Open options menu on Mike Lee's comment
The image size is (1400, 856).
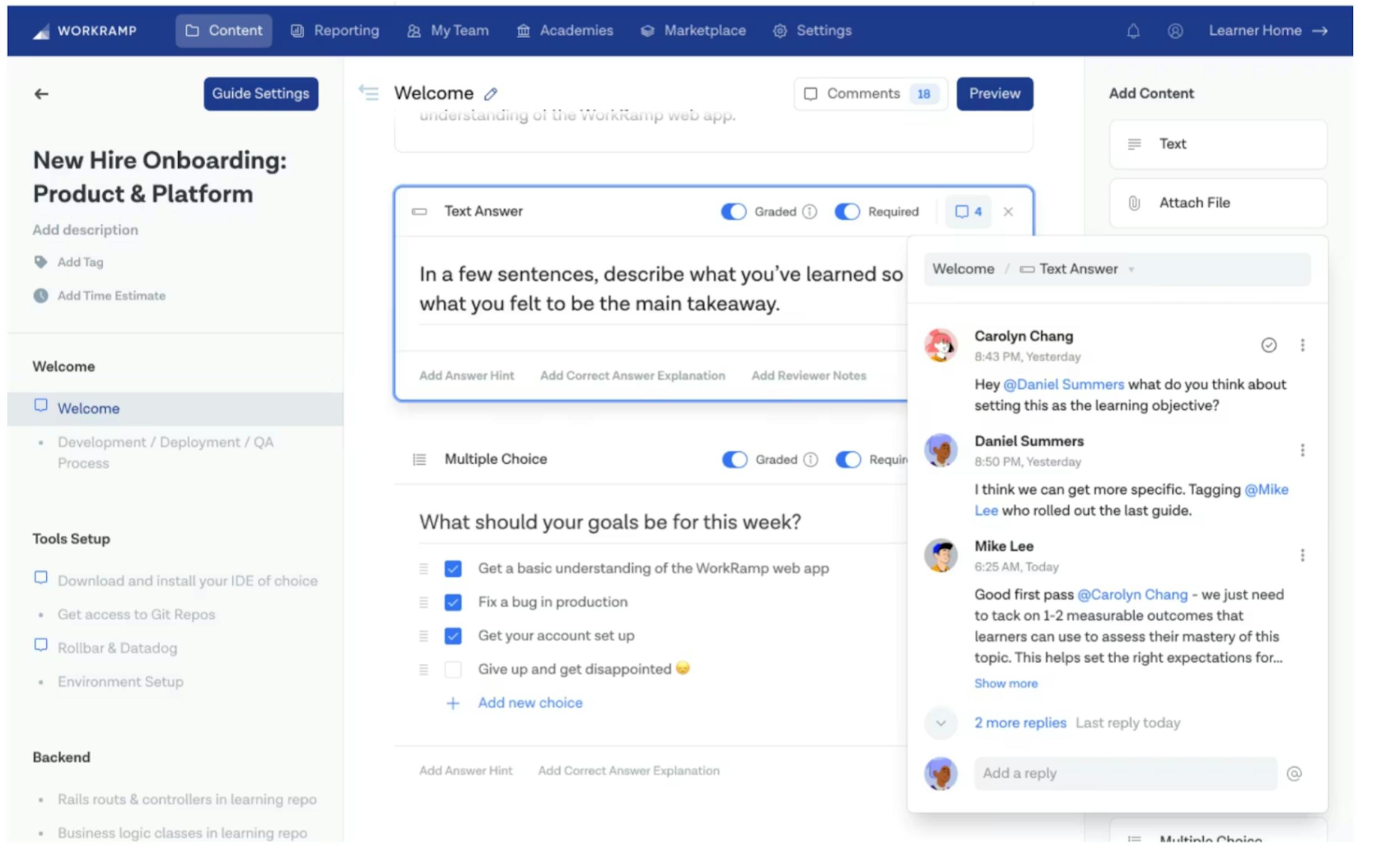tap(1302, 555)
